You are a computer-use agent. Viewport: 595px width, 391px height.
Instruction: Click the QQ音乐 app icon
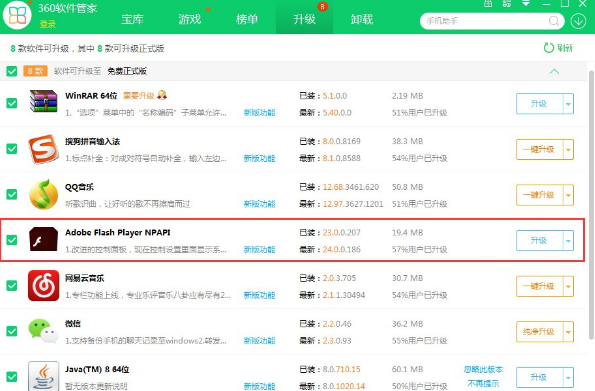click(43, 194)
